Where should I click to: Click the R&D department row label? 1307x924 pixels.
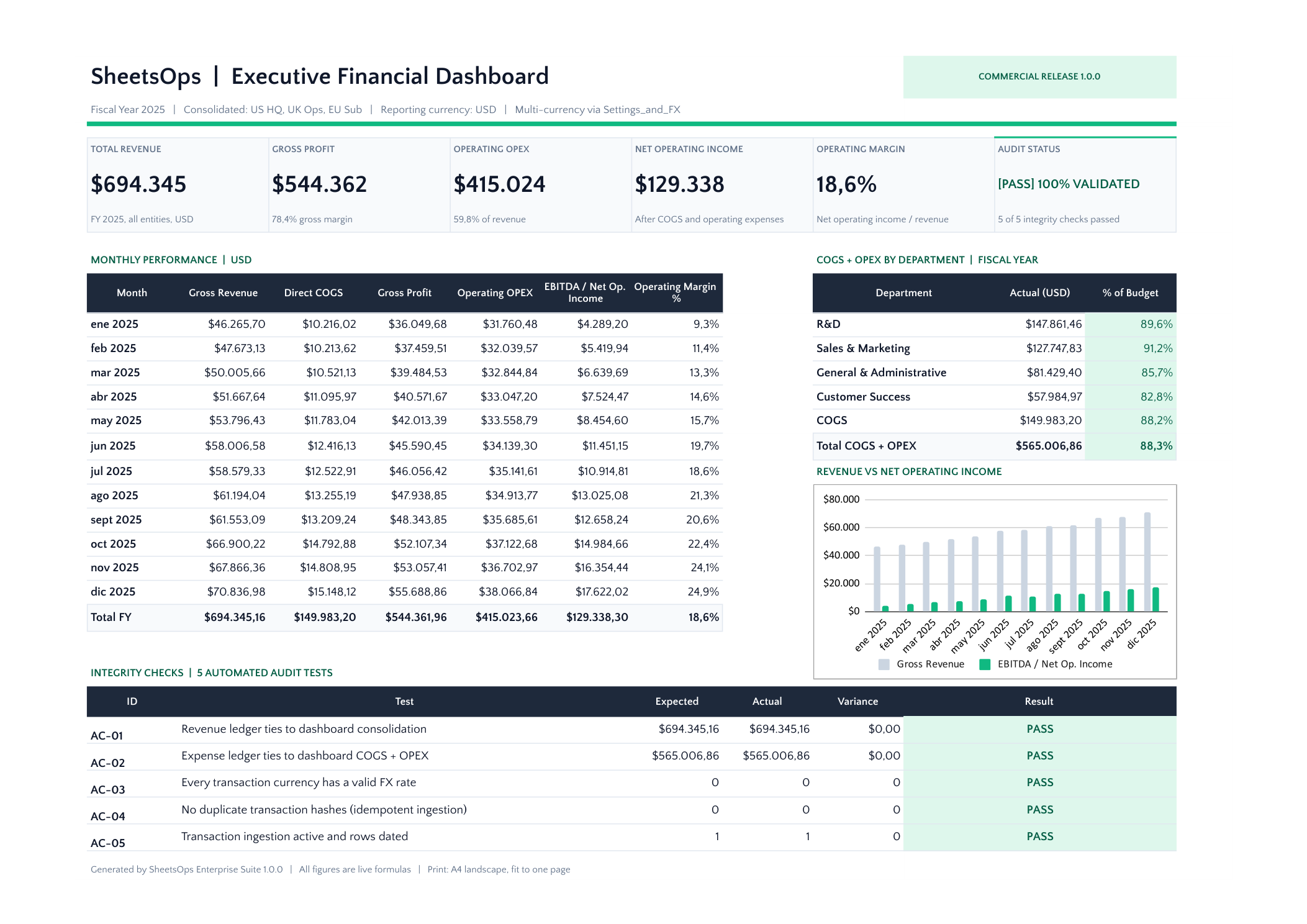click(828, 324)
